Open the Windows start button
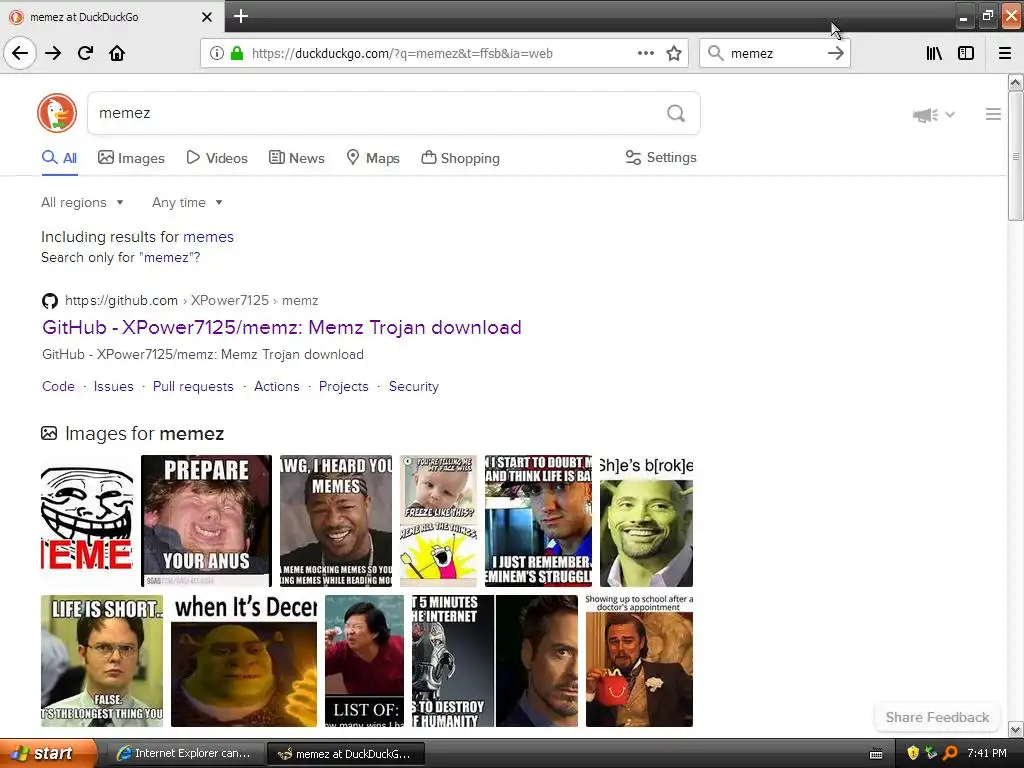 (x=48, y=753)
